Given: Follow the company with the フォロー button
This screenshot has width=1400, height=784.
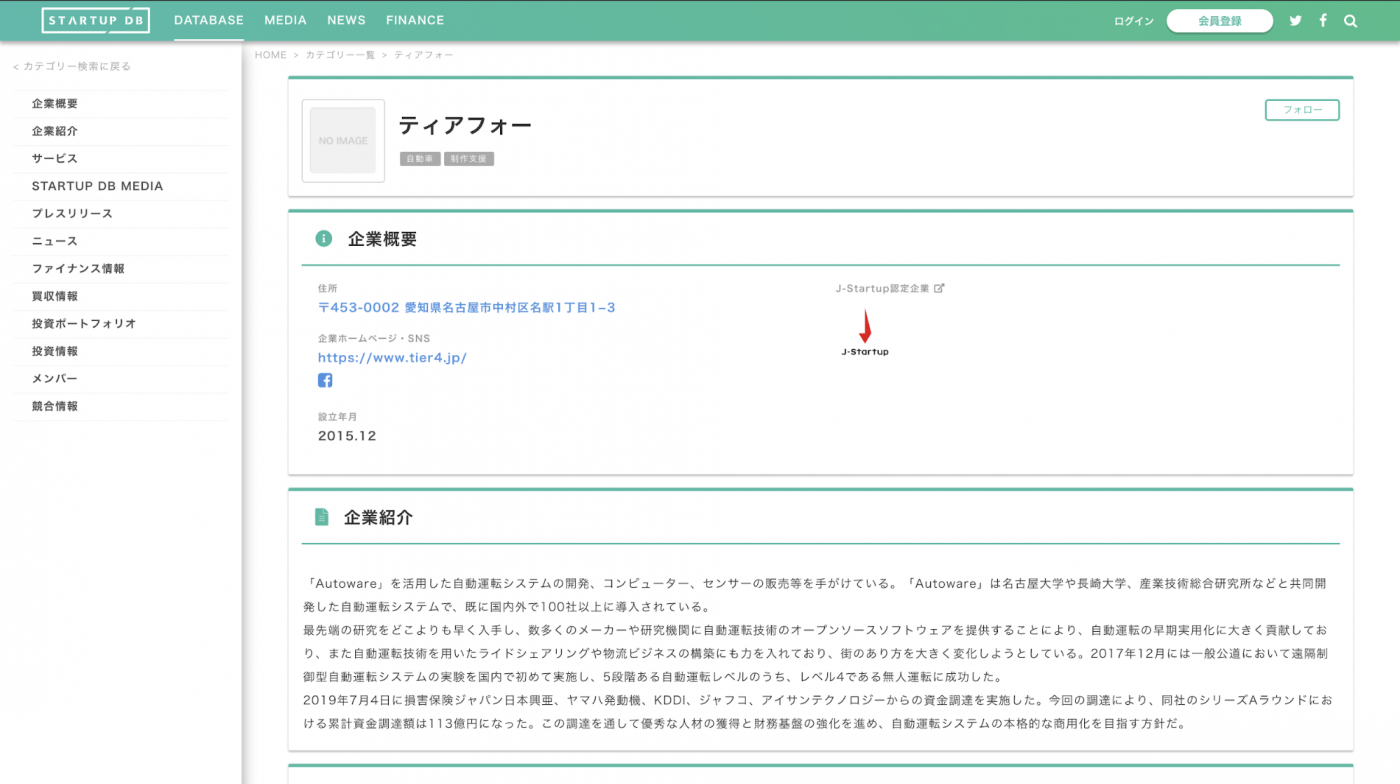Looking at the screenshot, I should (1302, 110).
